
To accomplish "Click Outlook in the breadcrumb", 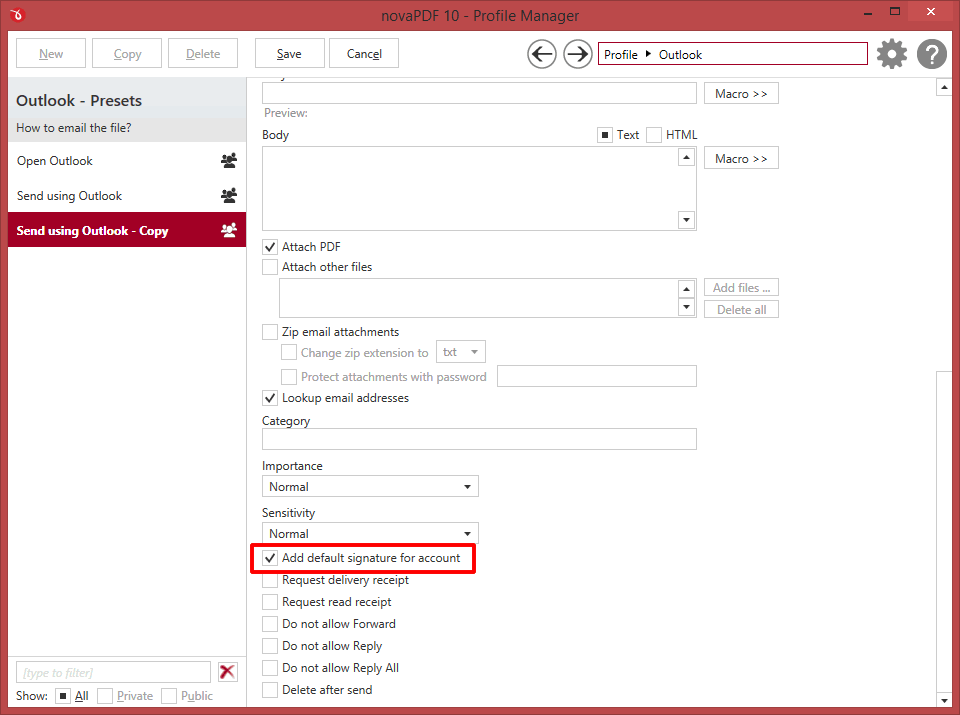I will point(680,54).
